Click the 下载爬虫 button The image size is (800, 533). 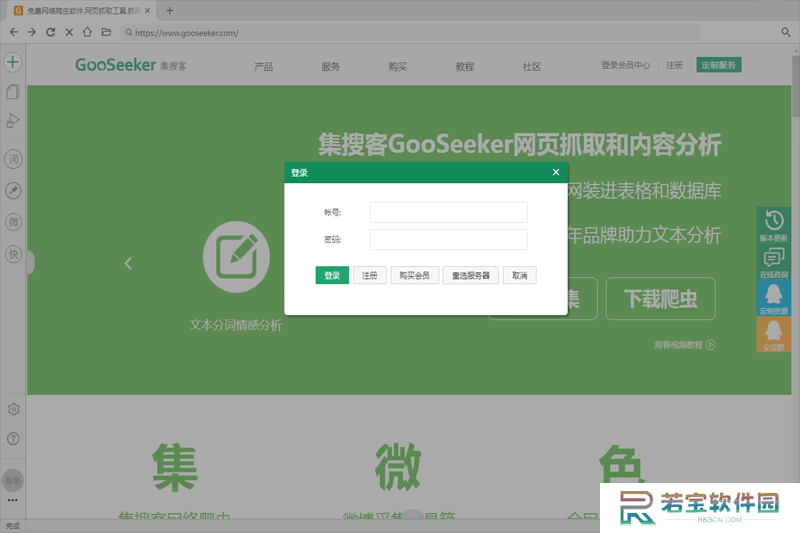click(x=660, y=298)
